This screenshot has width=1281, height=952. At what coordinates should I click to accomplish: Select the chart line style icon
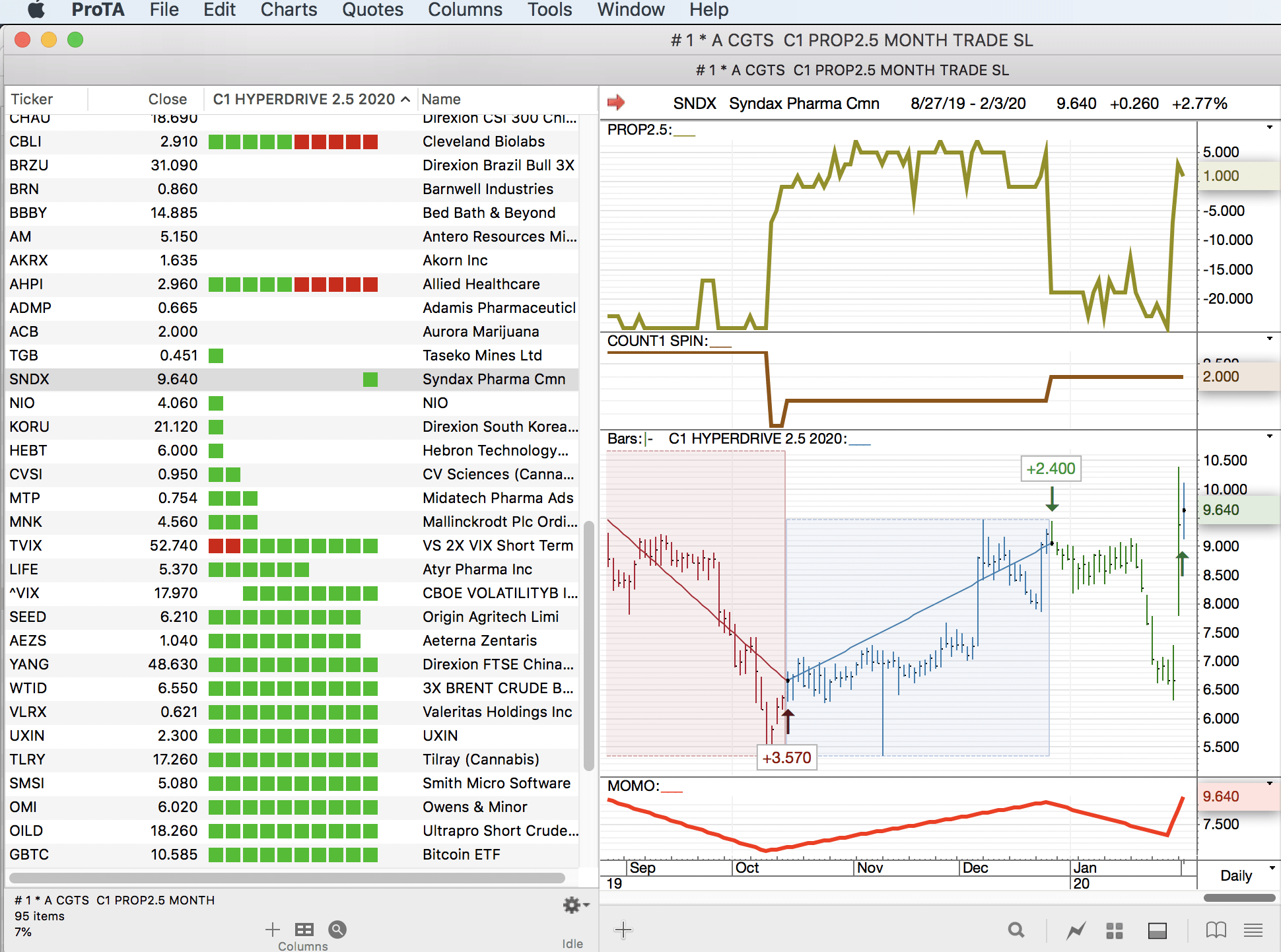coord(1076,930)
